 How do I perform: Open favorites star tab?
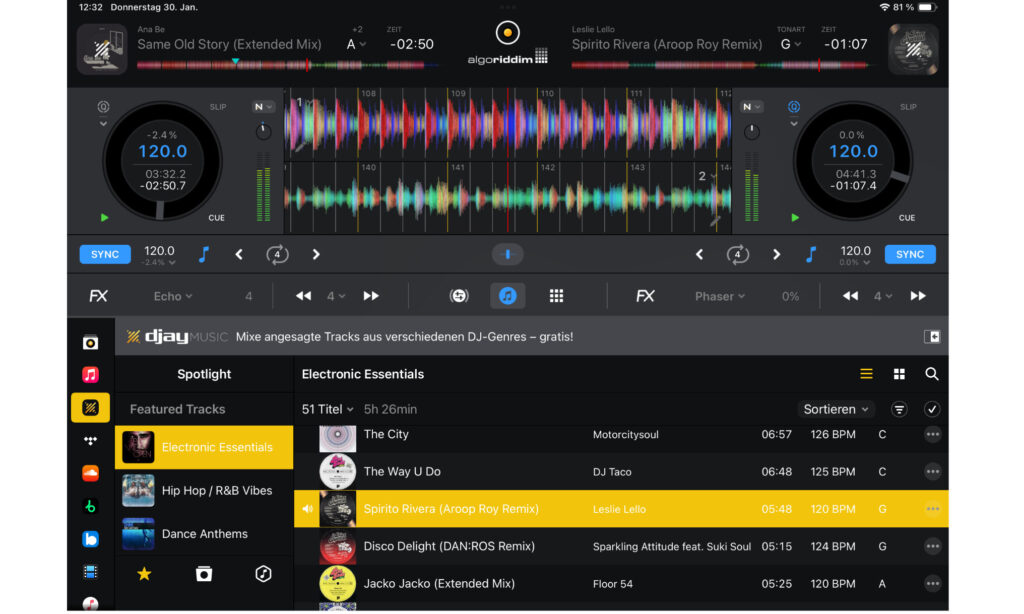144,574
